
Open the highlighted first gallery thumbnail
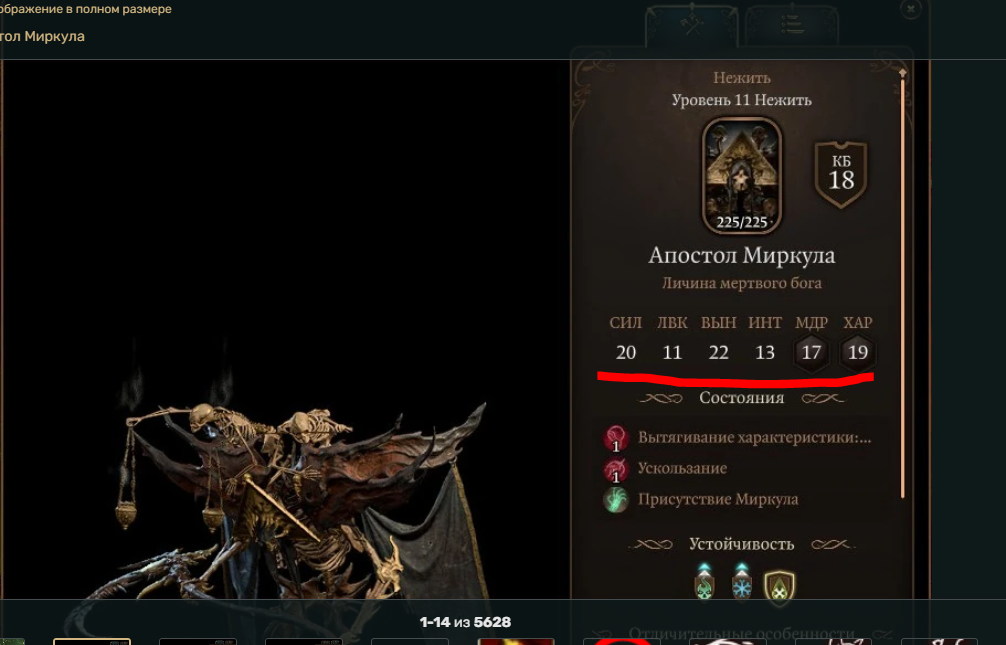(92, 641)
